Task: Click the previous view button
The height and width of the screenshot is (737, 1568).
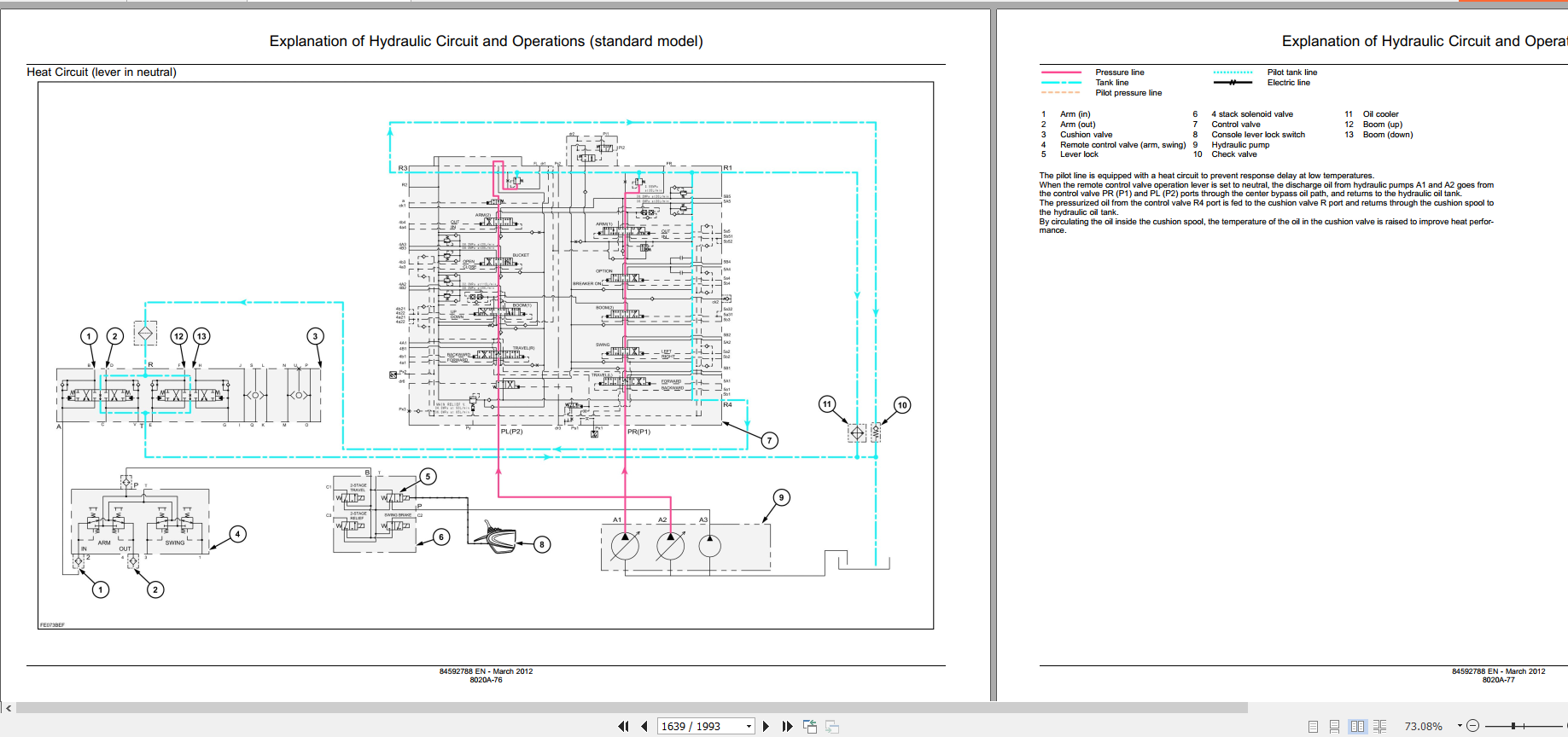Action: (810, 727)
